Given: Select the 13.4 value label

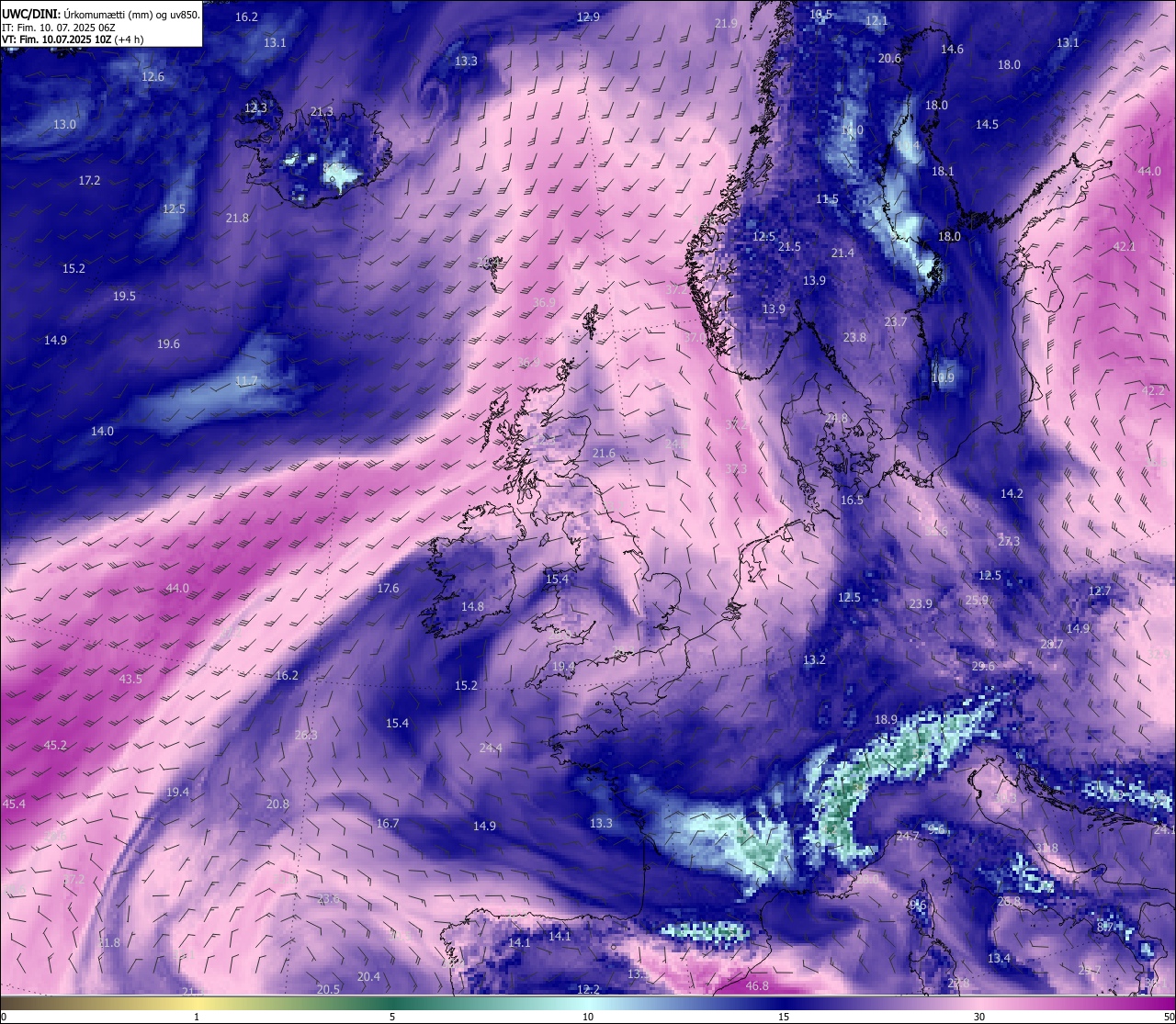Looking at the screenshot, I should pyautogui.click(x=999, y=958).
